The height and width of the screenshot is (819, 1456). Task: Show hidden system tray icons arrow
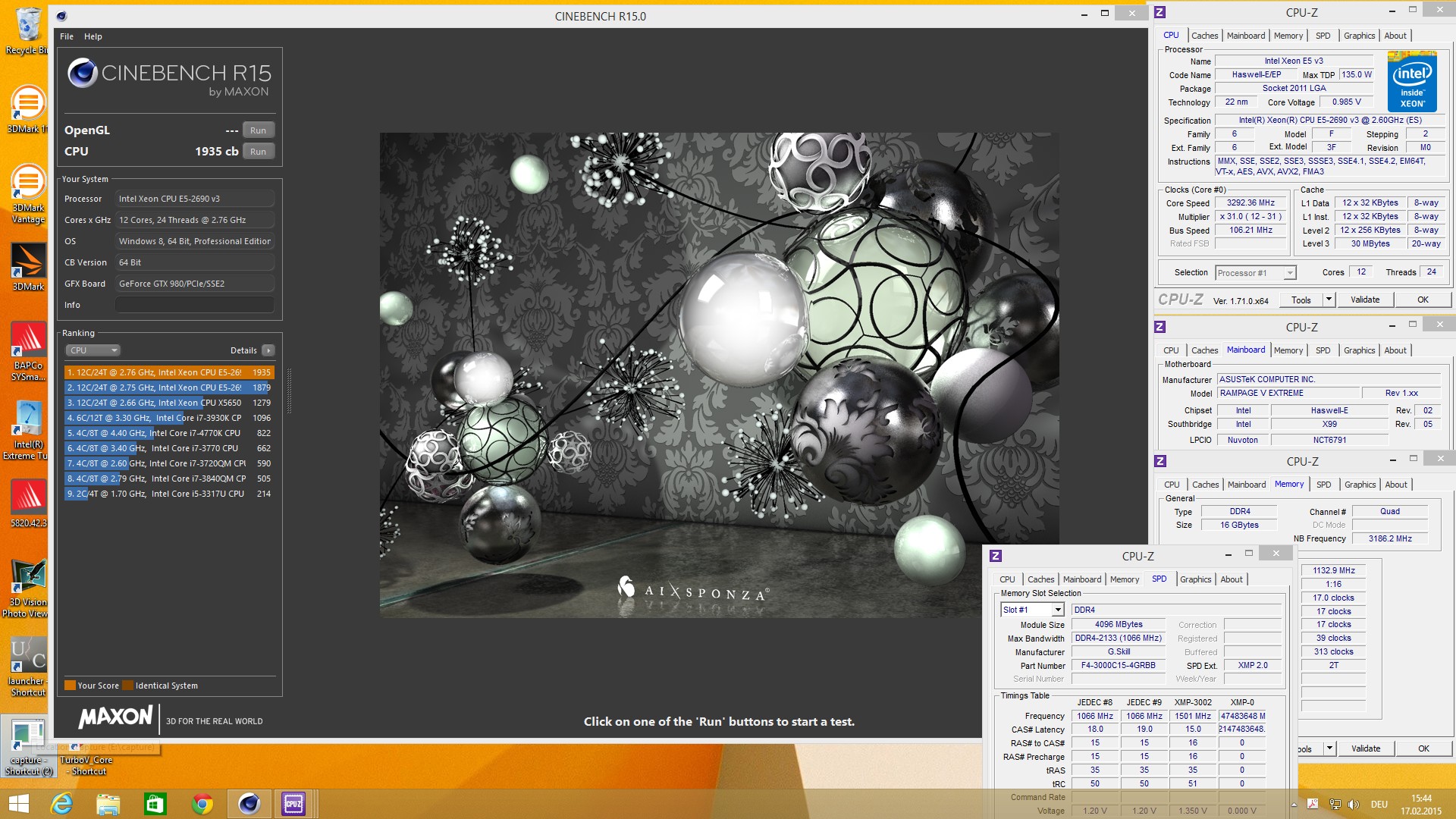[1294, 805]
